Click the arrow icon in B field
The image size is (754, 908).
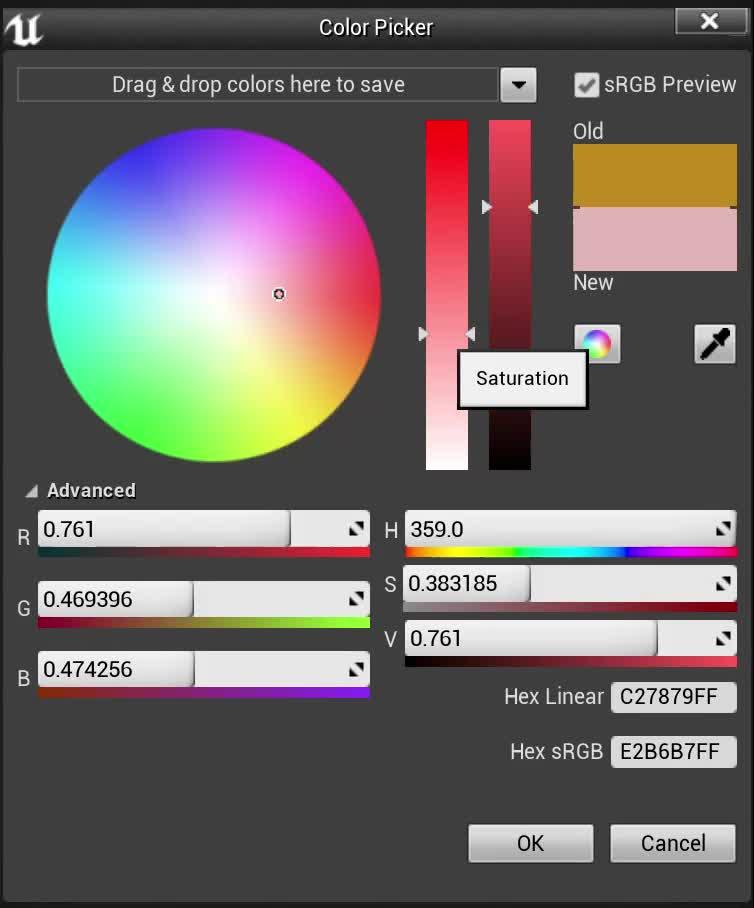[x=356, y=669]
